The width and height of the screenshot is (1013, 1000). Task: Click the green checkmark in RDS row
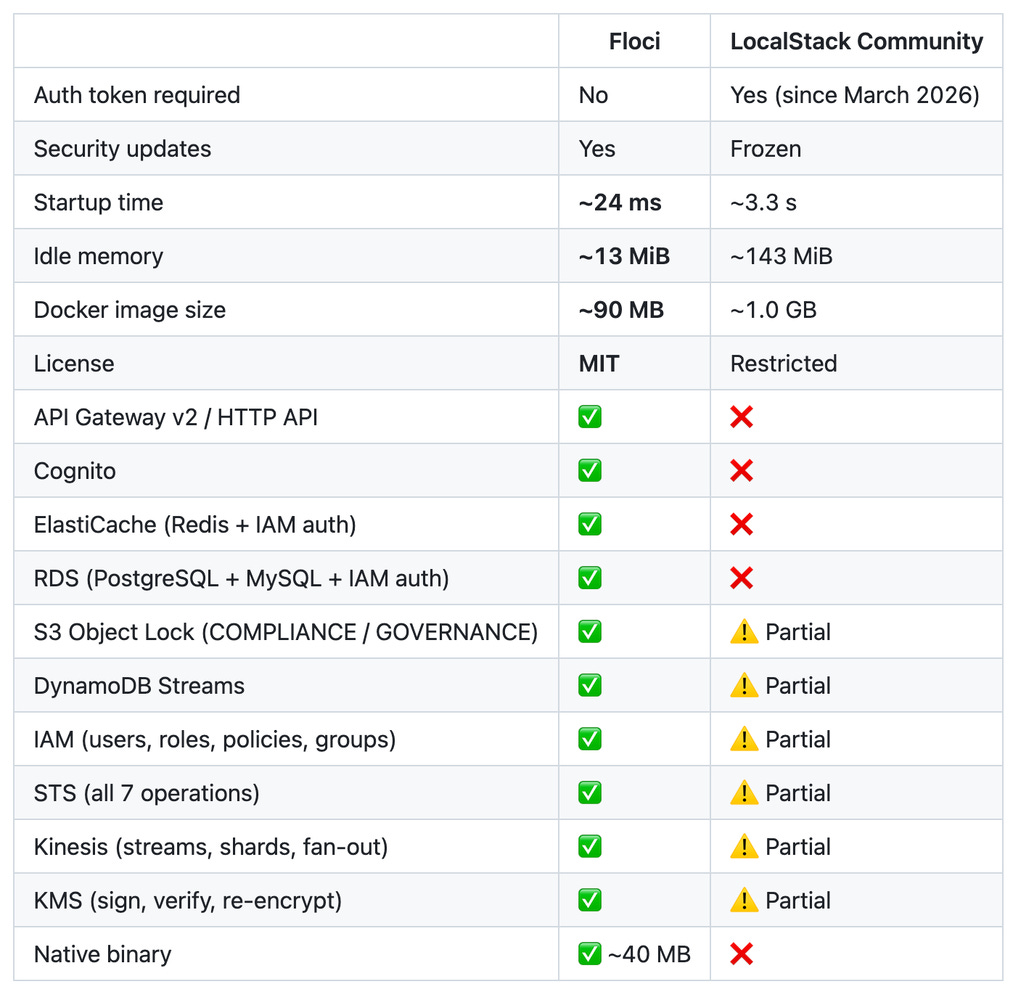(x=590, y=578)
